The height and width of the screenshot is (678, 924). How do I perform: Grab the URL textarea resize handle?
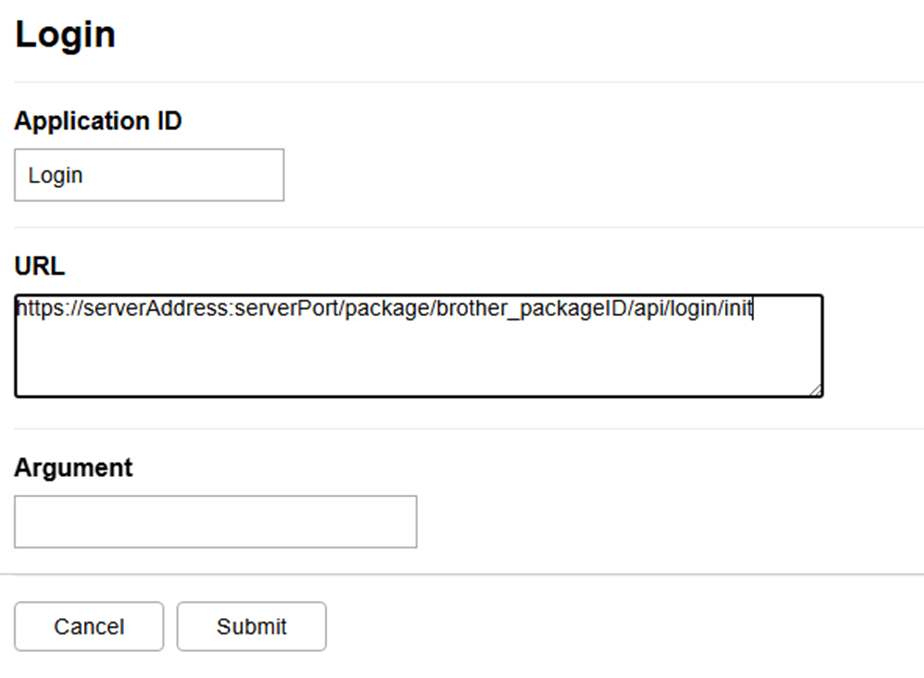816,390
